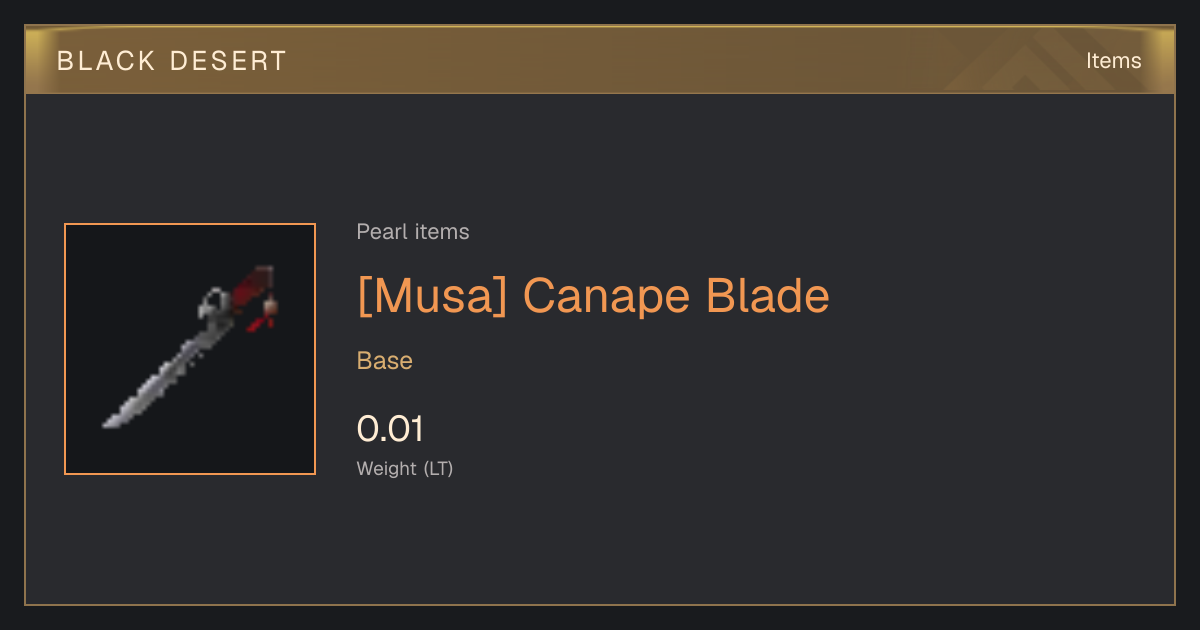Select the red tassel on the sword hilt
The width and height of the screenshot is (1200, 630).
coord(264,322)
